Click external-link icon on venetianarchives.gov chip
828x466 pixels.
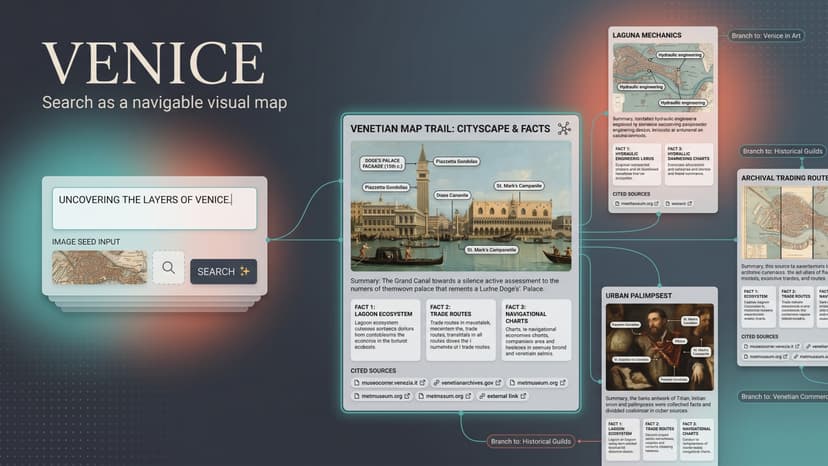coord(498,383)
